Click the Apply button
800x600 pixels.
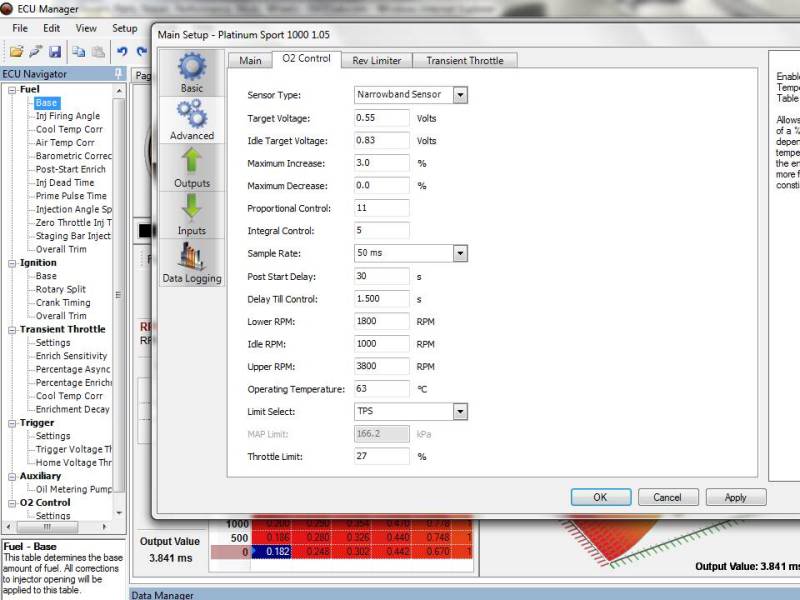click(735, 497)
